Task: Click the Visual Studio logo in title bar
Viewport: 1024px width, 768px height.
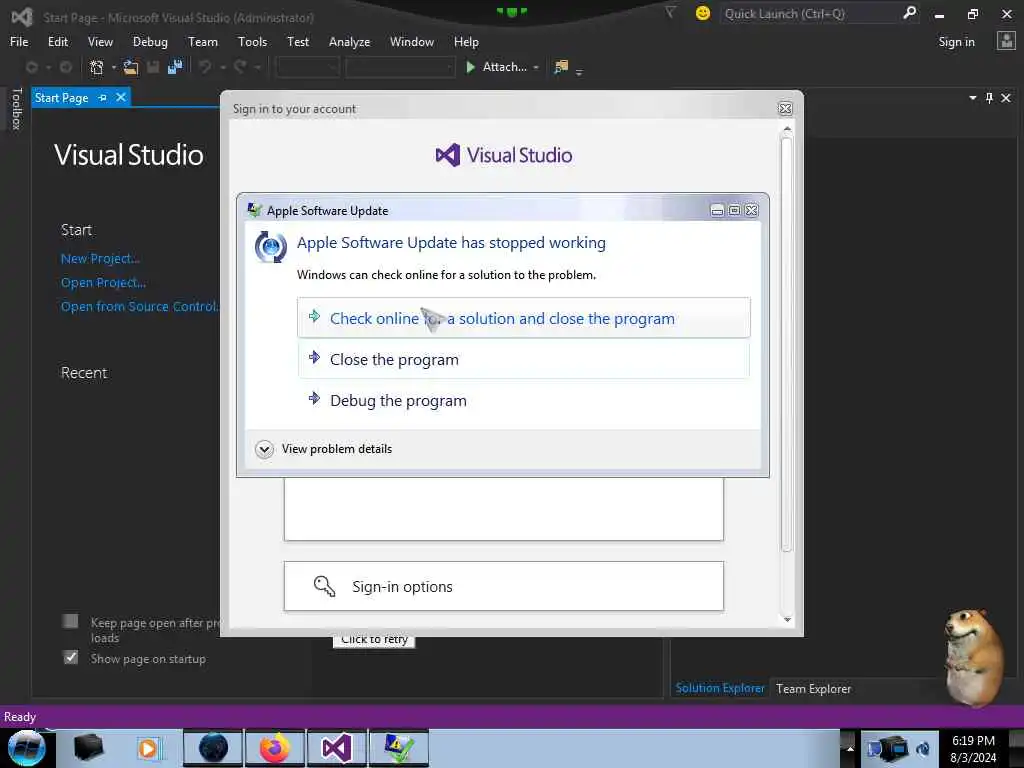Action: tap(22, 17)
